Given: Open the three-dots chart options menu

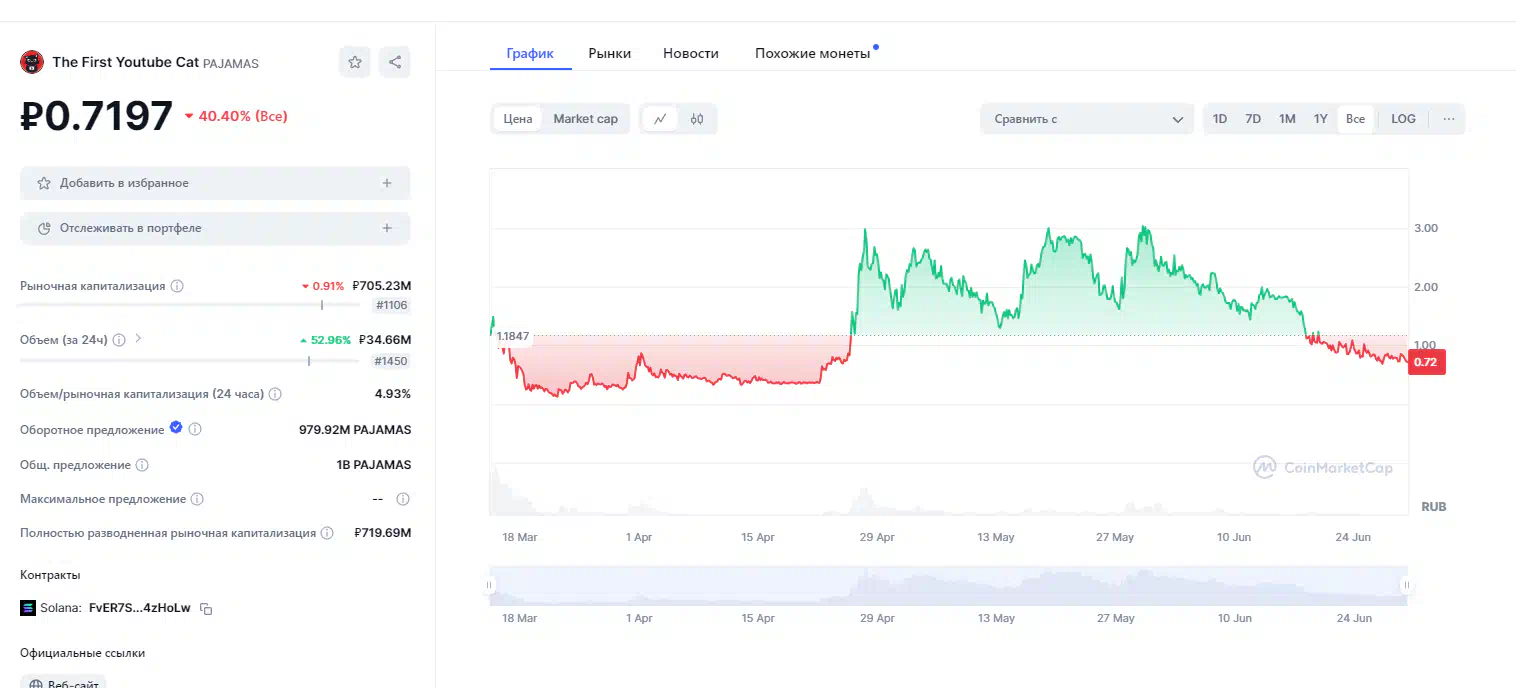Looking at the screenshot, I should point(1448,119).
